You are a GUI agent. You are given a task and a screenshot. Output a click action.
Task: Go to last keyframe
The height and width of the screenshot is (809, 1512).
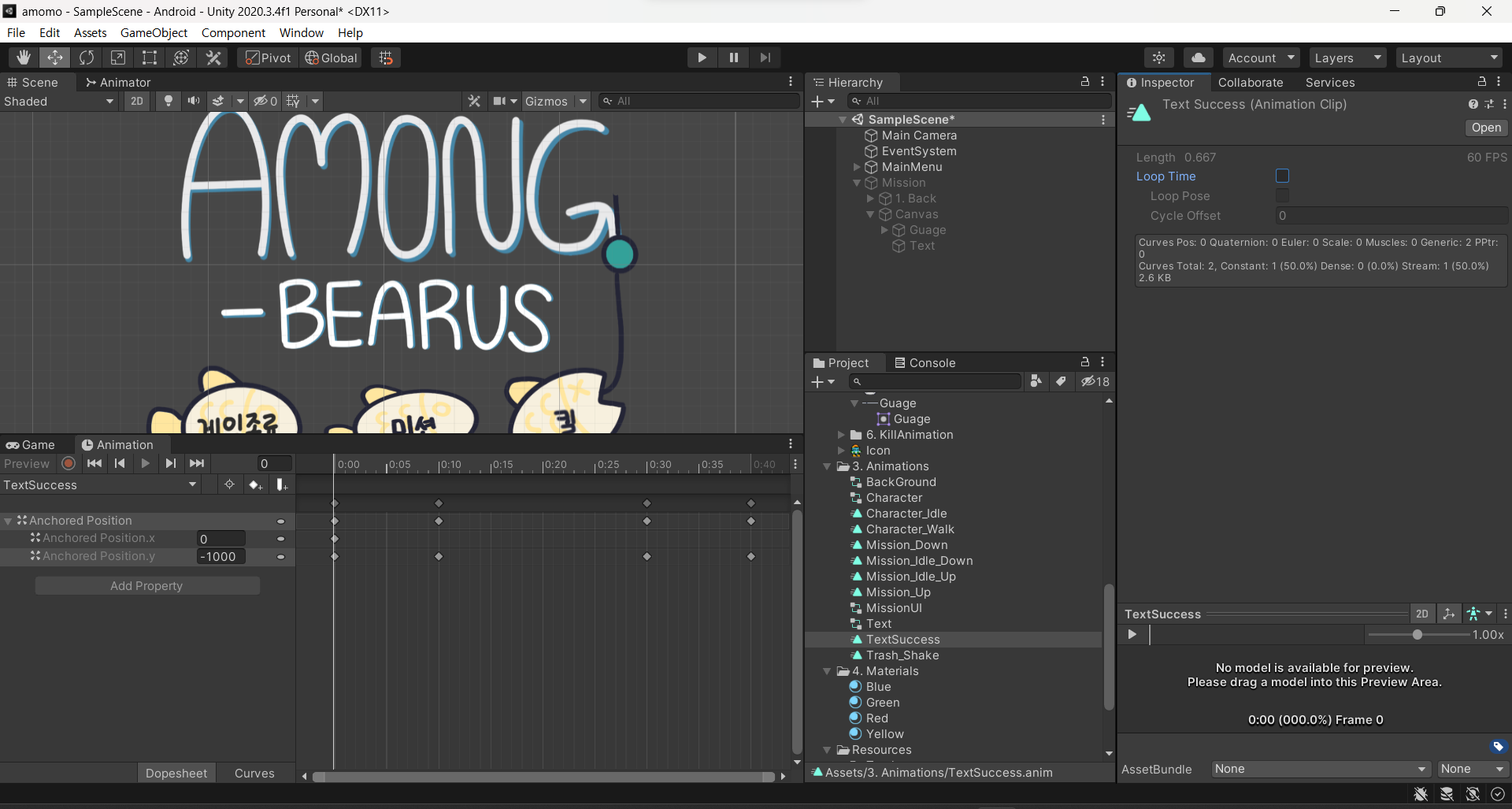pos(197,463)
